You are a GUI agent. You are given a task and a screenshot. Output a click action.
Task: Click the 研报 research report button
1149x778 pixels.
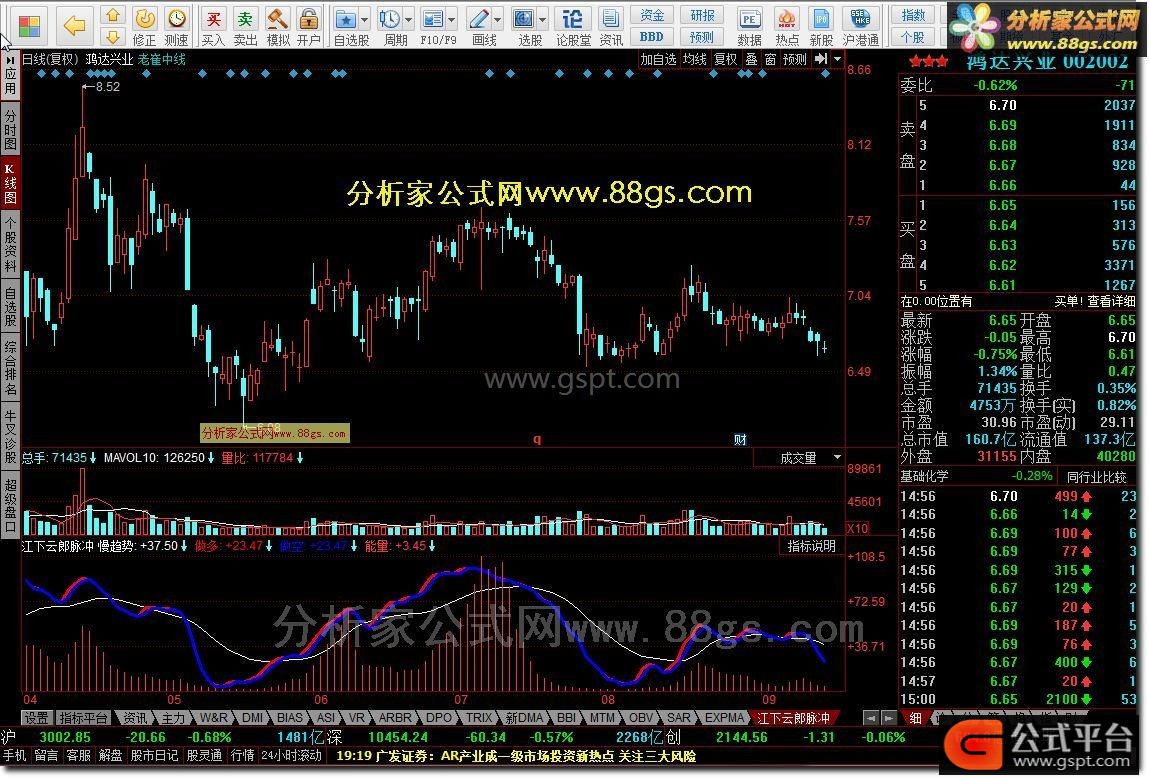pyautogui.click(x=702, y=15)
